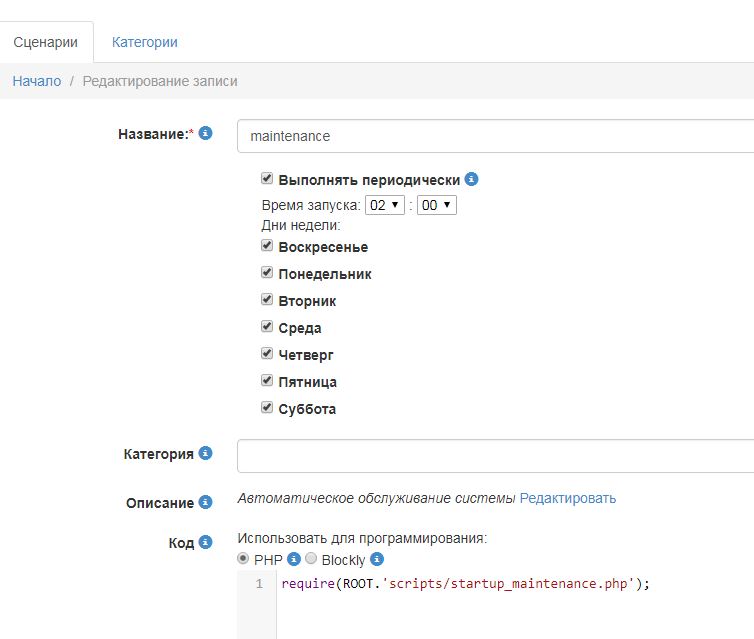Open the Сценарии tab
The height and width of the screenshot is (639, 754).
point(46,42)
